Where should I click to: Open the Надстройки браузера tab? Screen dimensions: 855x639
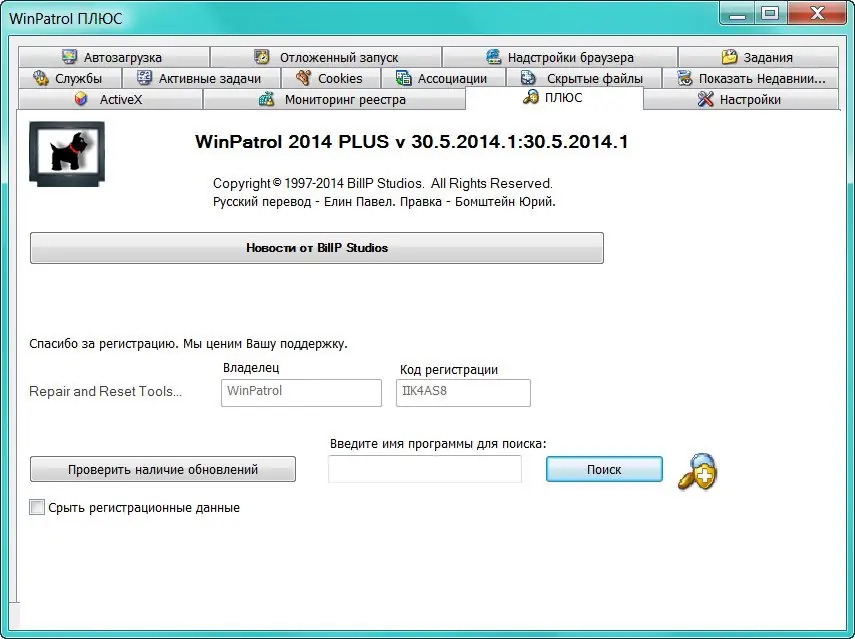(560, 57)
